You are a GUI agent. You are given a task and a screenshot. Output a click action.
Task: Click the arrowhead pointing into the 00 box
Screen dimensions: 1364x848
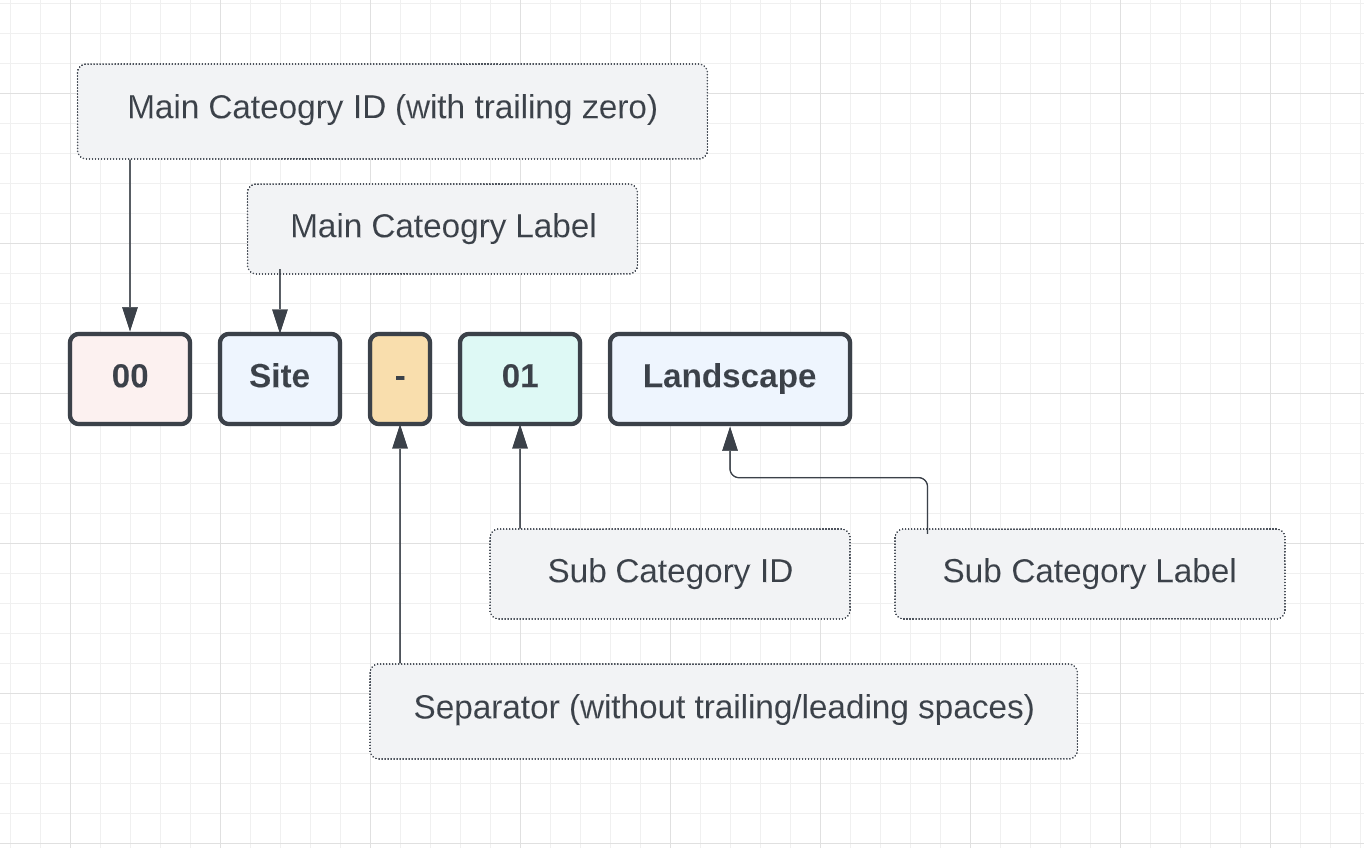tap(130, 320)
